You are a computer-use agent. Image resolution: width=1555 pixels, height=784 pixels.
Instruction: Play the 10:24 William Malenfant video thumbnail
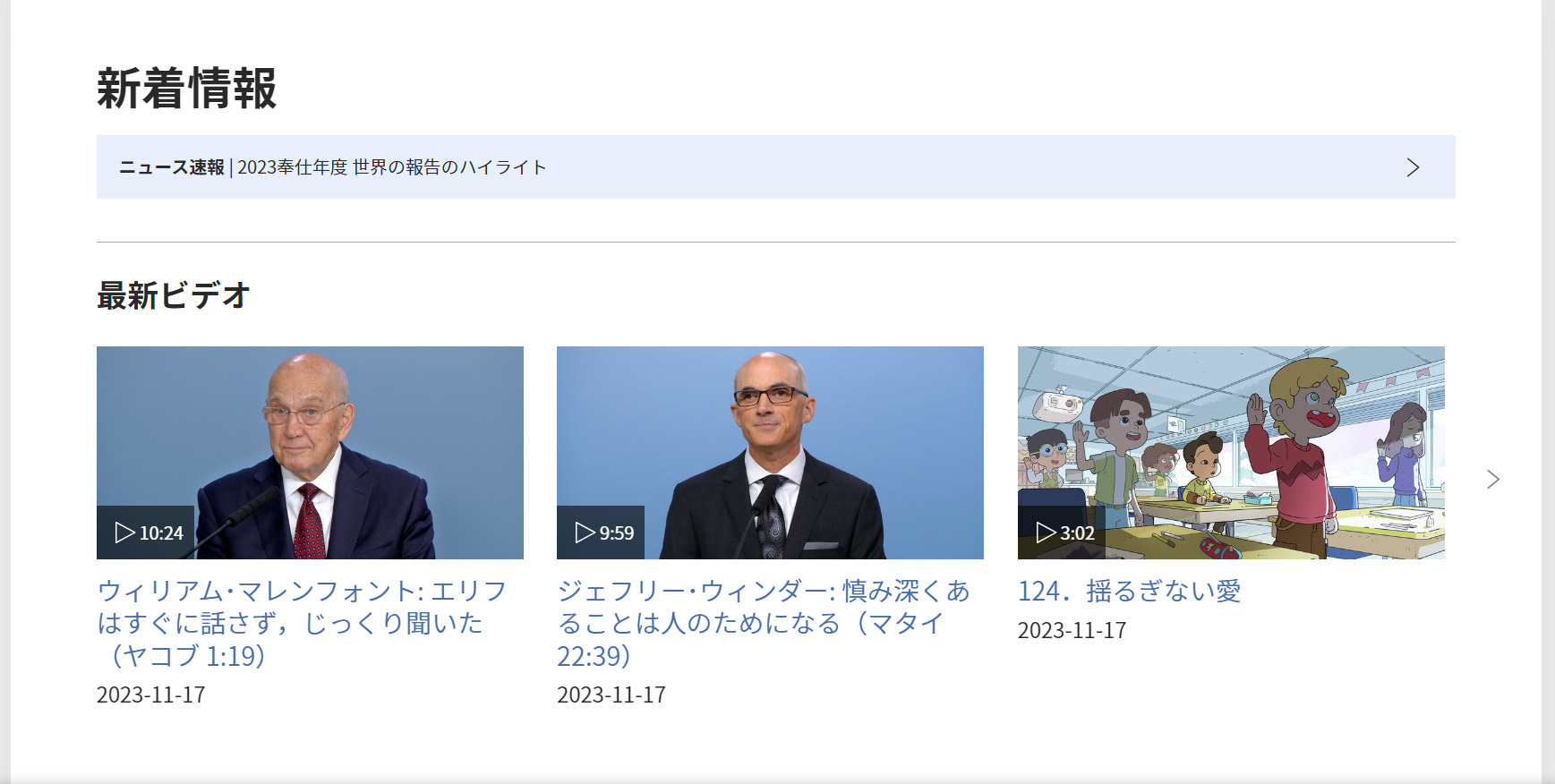(x=310, y=453)
